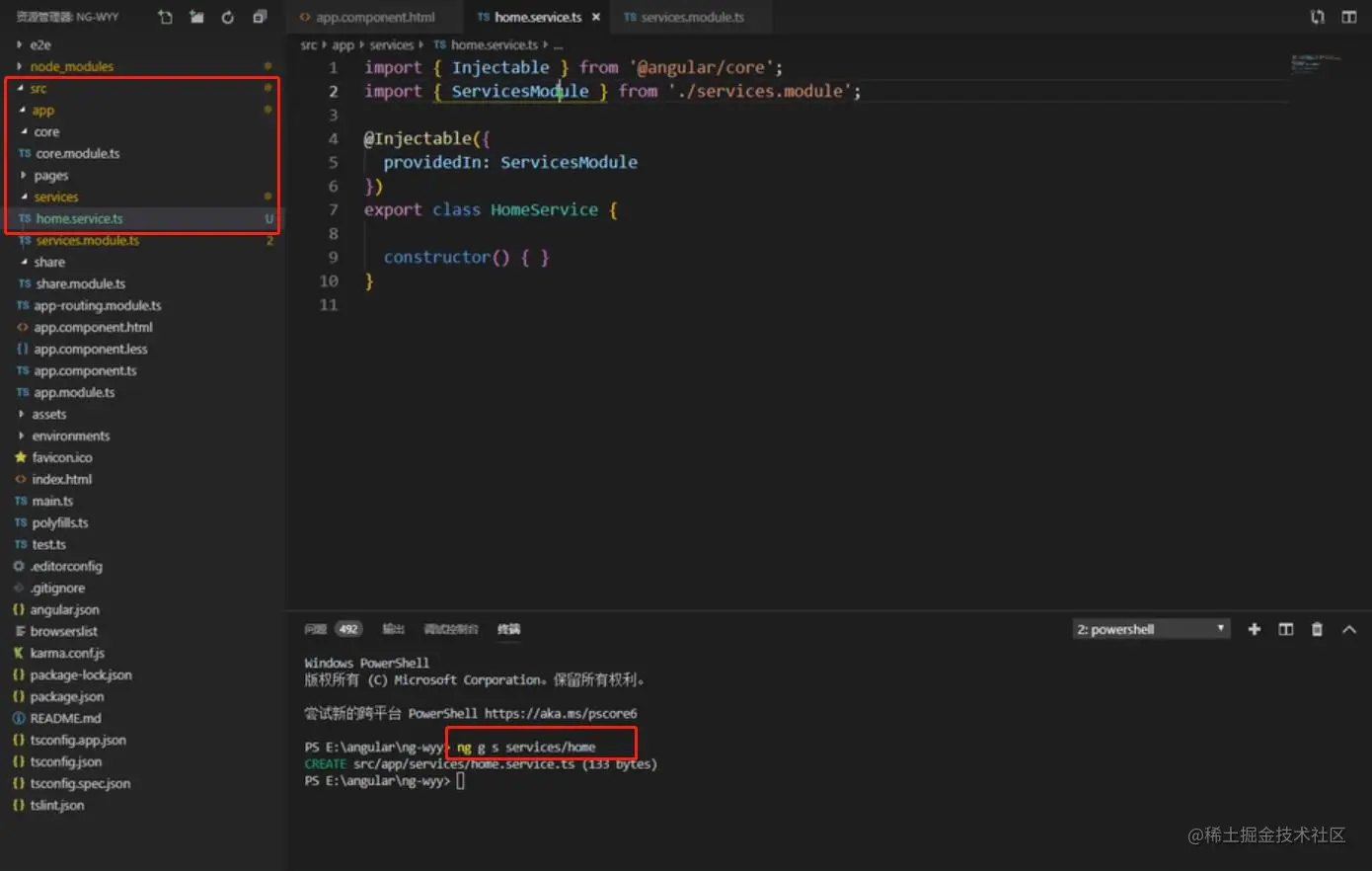Image resolution: width=1372 pixels, height=871 pixels.
Task: Open tslint.json file
Action: pos(56,805)
